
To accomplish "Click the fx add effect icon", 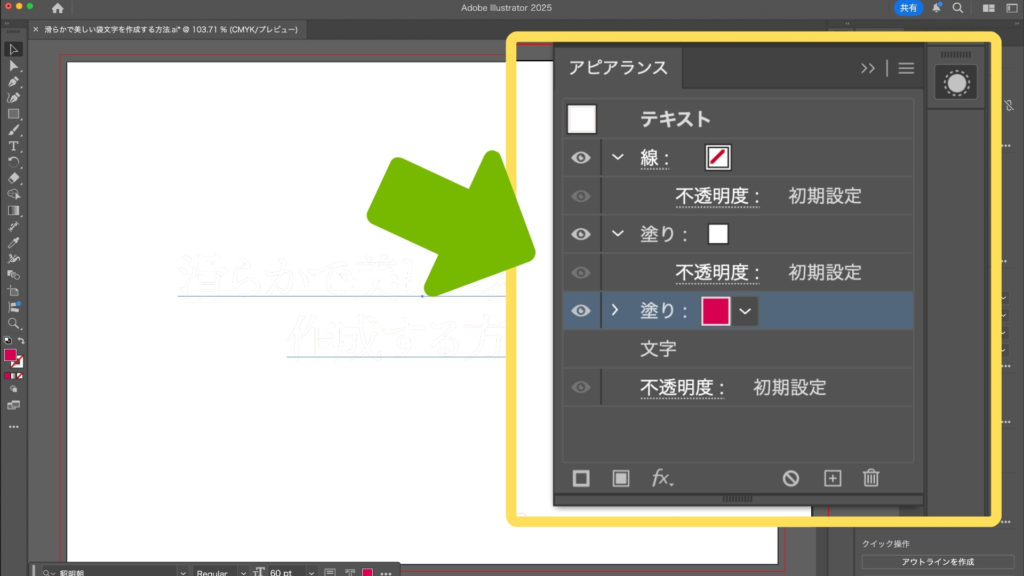I will tap(662, 478).
